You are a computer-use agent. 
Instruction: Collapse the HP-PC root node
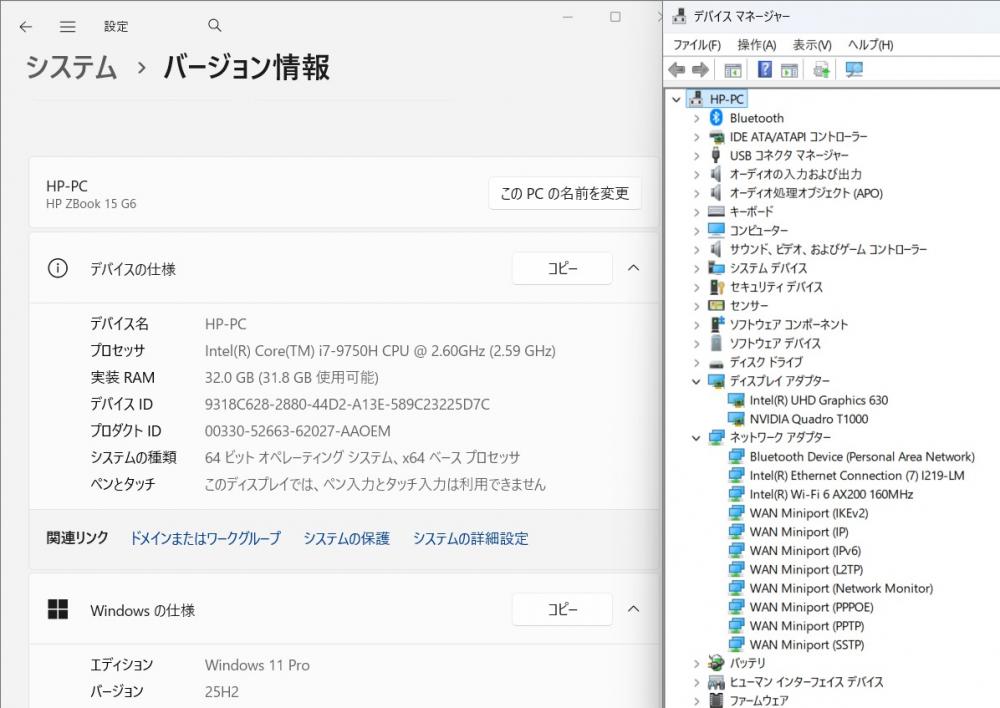tap(676, 100)
